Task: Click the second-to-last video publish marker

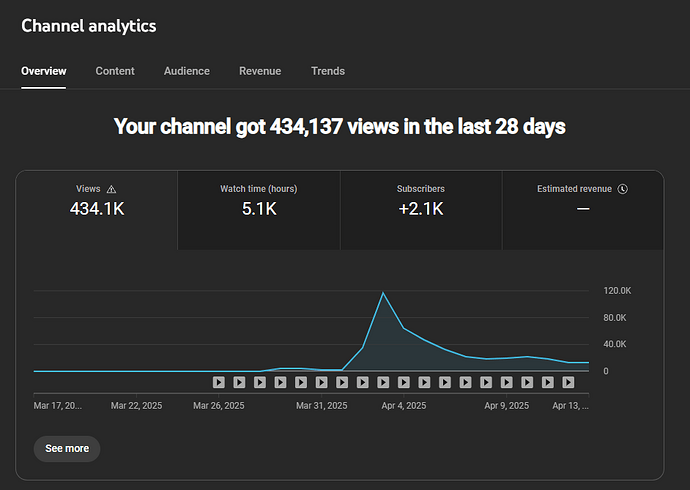Action: tap(548, 382)
